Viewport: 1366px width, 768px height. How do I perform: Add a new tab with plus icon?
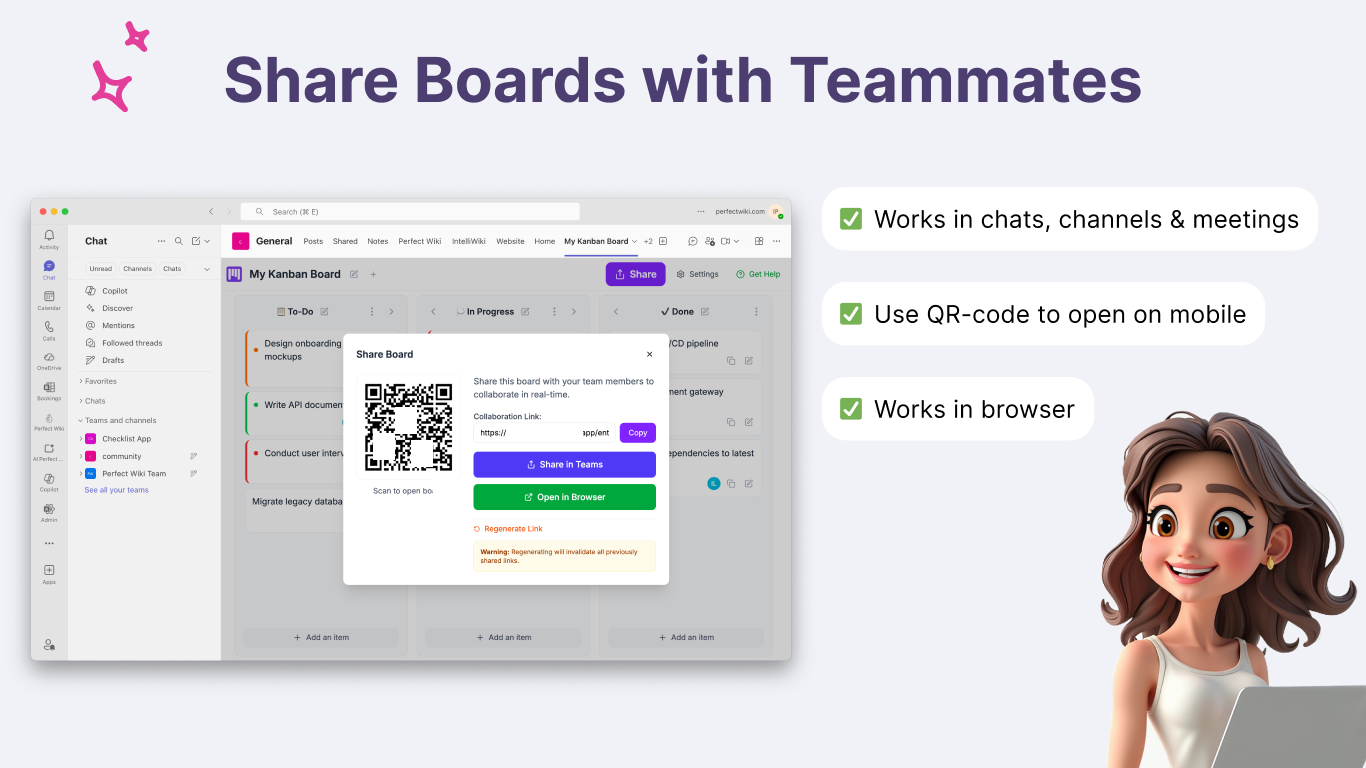pos(663,241)
